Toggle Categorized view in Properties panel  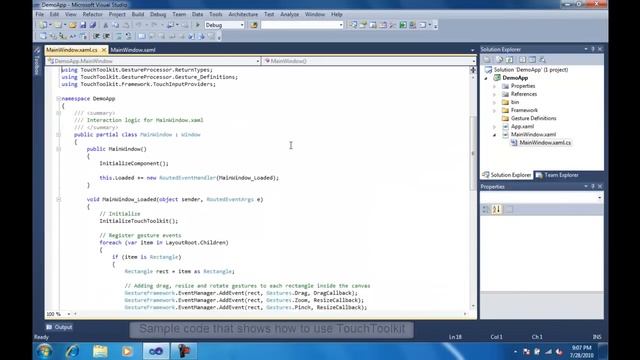486,209
